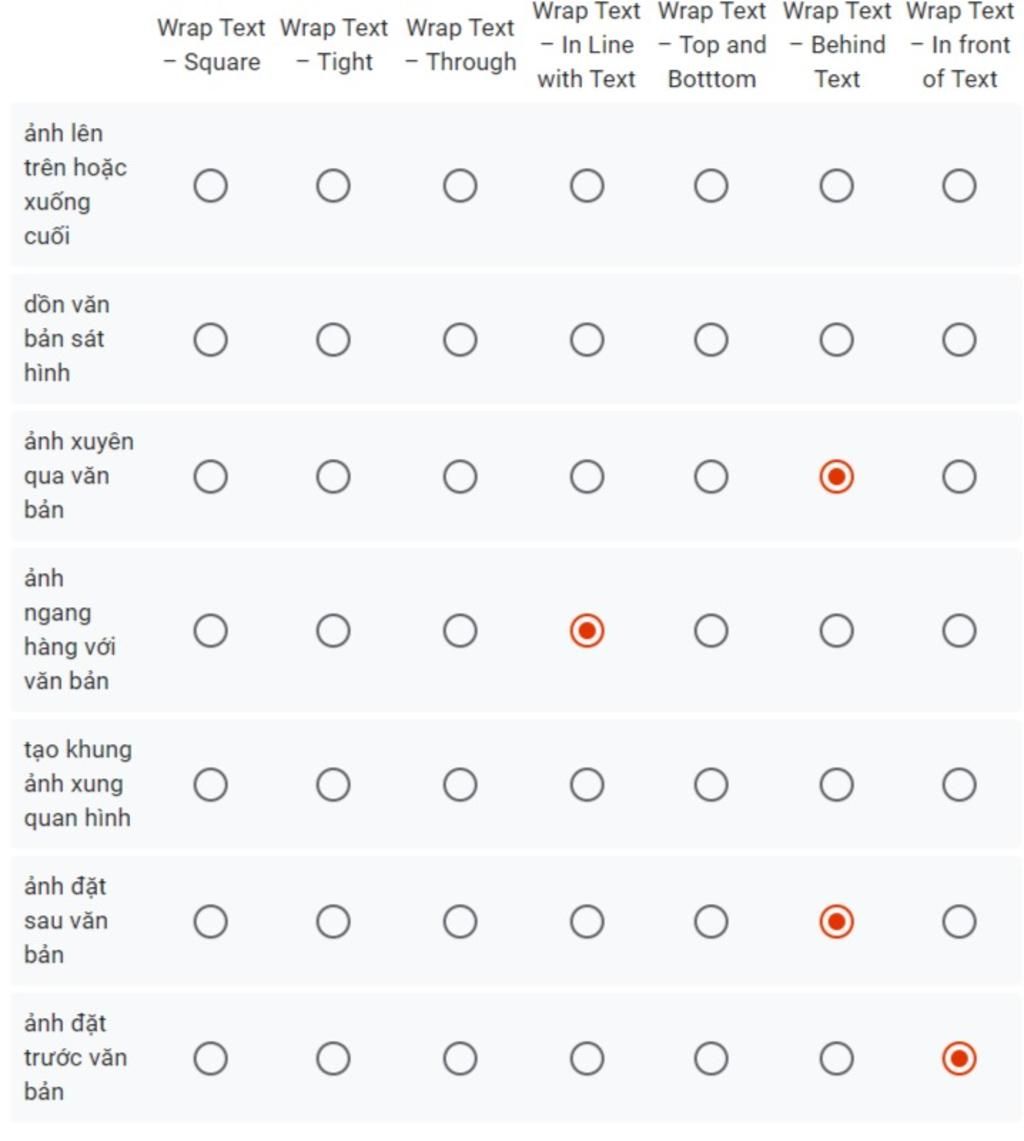The image size is (1024, 1141).
Task: Choose Square for 'ảnh ngang hàng với văn bản'
Action: (x=210, y=630)
